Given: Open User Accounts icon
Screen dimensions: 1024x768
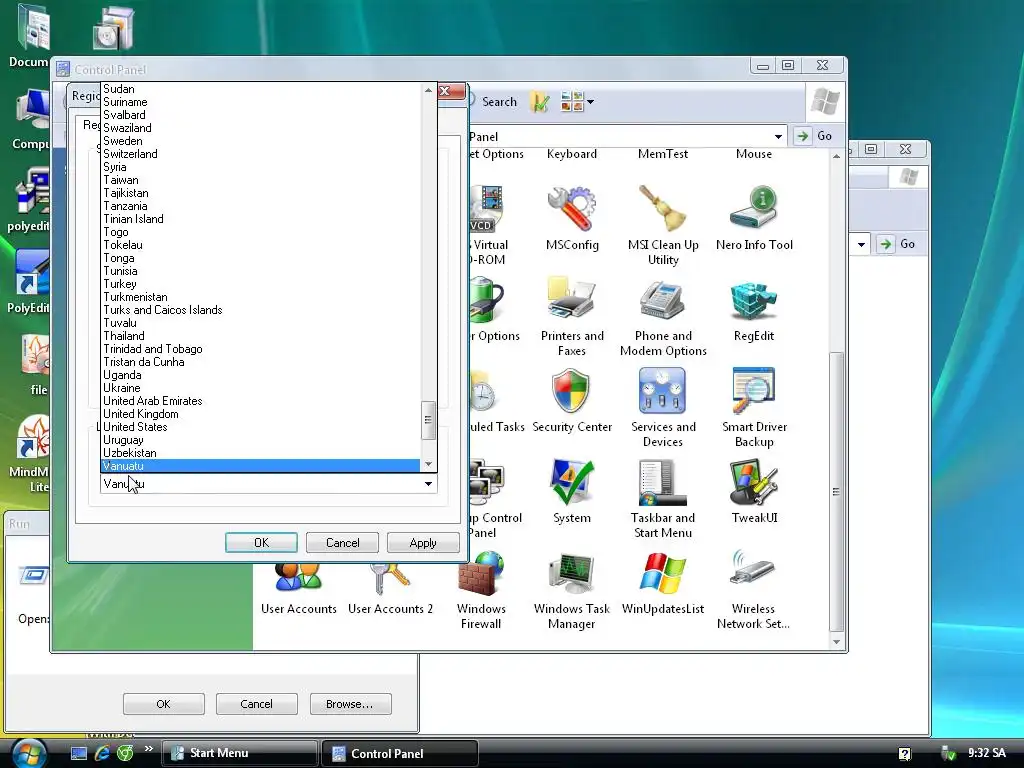Looking at the screenshot, I should click(x=298, y=588).
